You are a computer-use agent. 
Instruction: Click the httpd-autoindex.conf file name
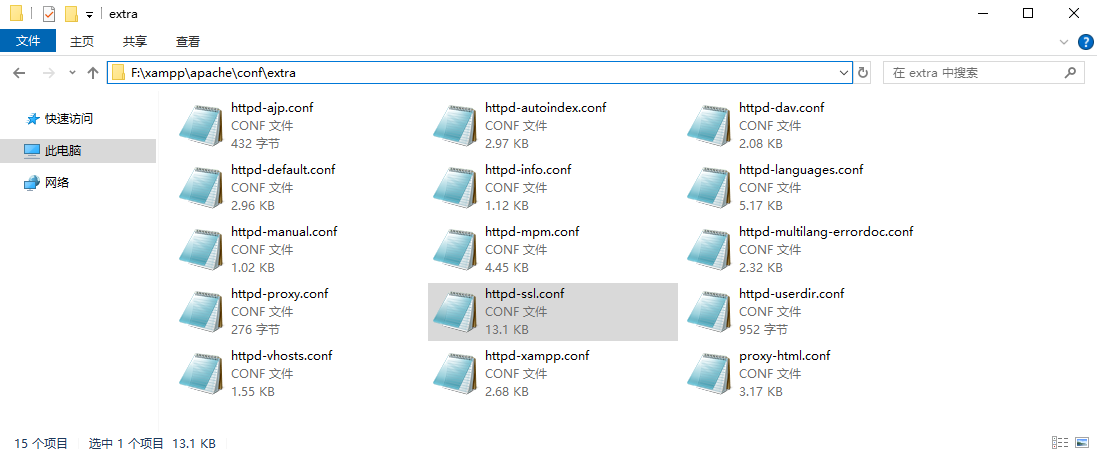[x=546, y=108]
